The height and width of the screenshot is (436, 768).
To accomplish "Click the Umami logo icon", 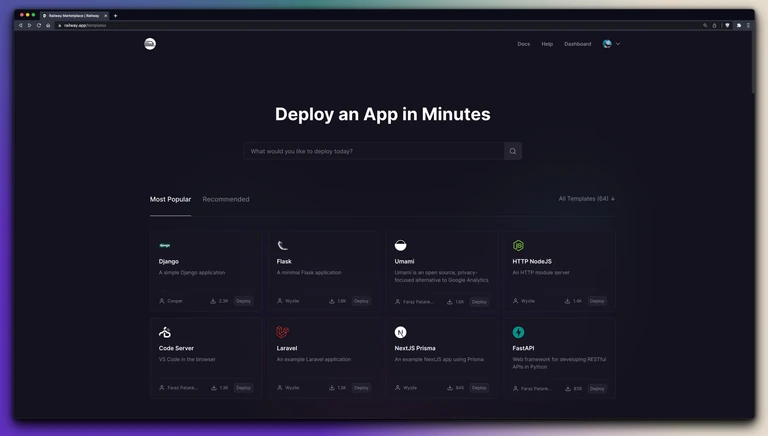I will 401,245.
